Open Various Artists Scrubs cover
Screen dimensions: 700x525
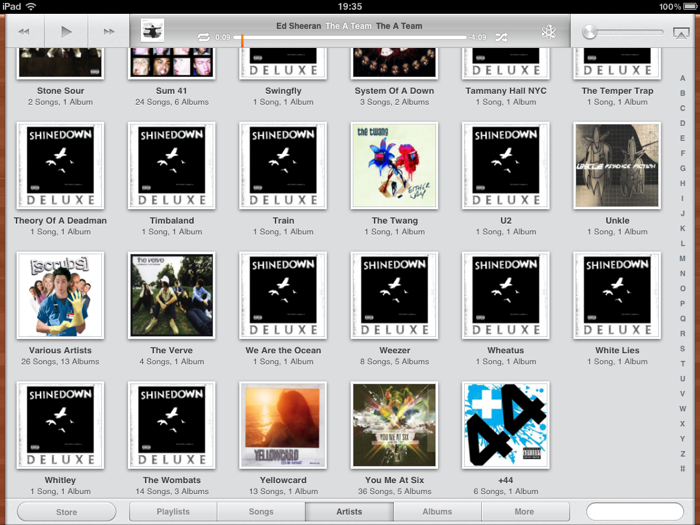[60, 296]
